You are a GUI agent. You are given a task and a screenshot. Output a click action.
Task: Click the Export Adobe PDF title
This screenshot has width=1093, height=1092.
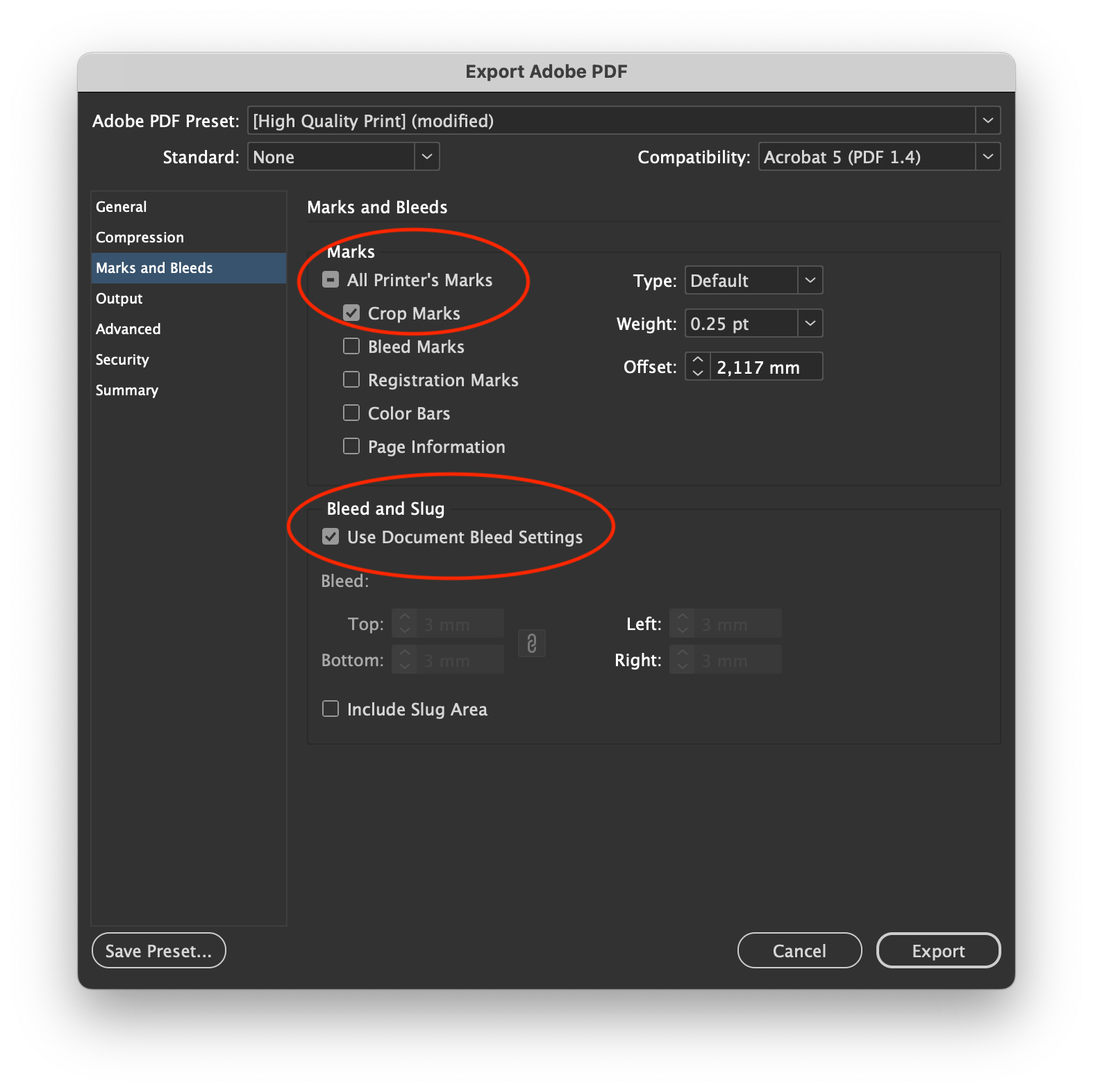click(x=546, y=72)
